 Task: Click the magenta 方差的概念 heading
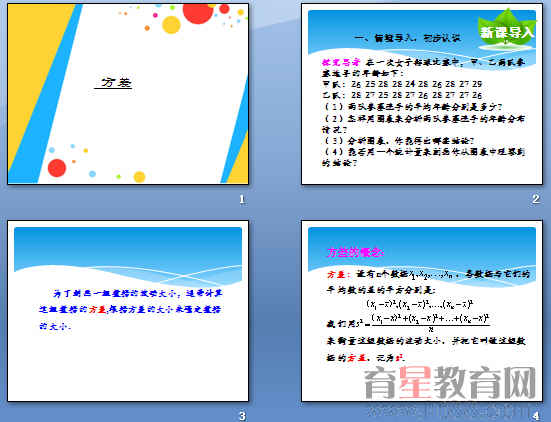[355, 252]
